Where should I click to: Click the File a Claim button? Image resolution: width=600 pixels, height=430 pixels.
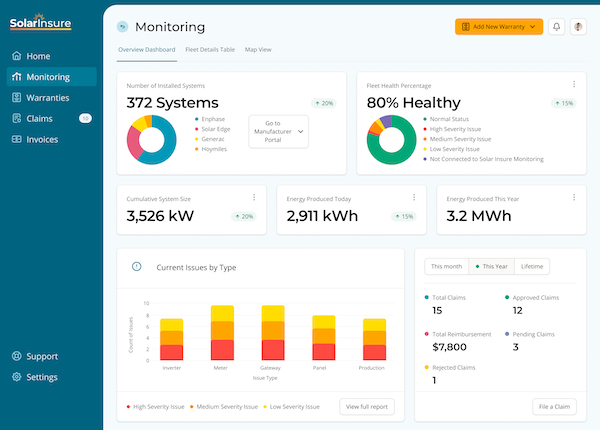[554, 407]
